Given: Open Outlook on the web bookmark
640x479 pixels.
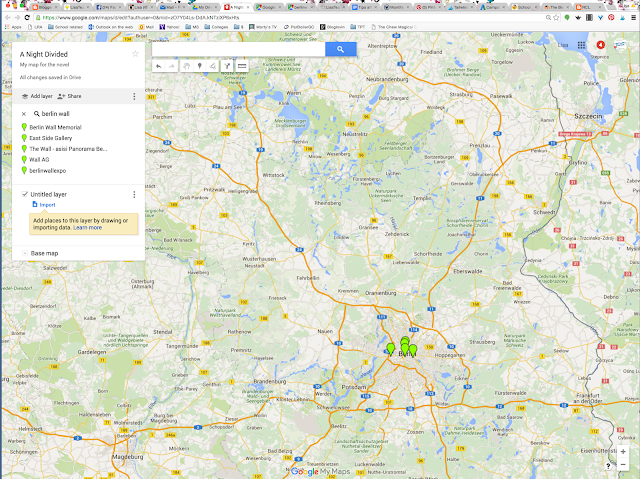Looking at the screenshot, I should [x=111, y=27].
